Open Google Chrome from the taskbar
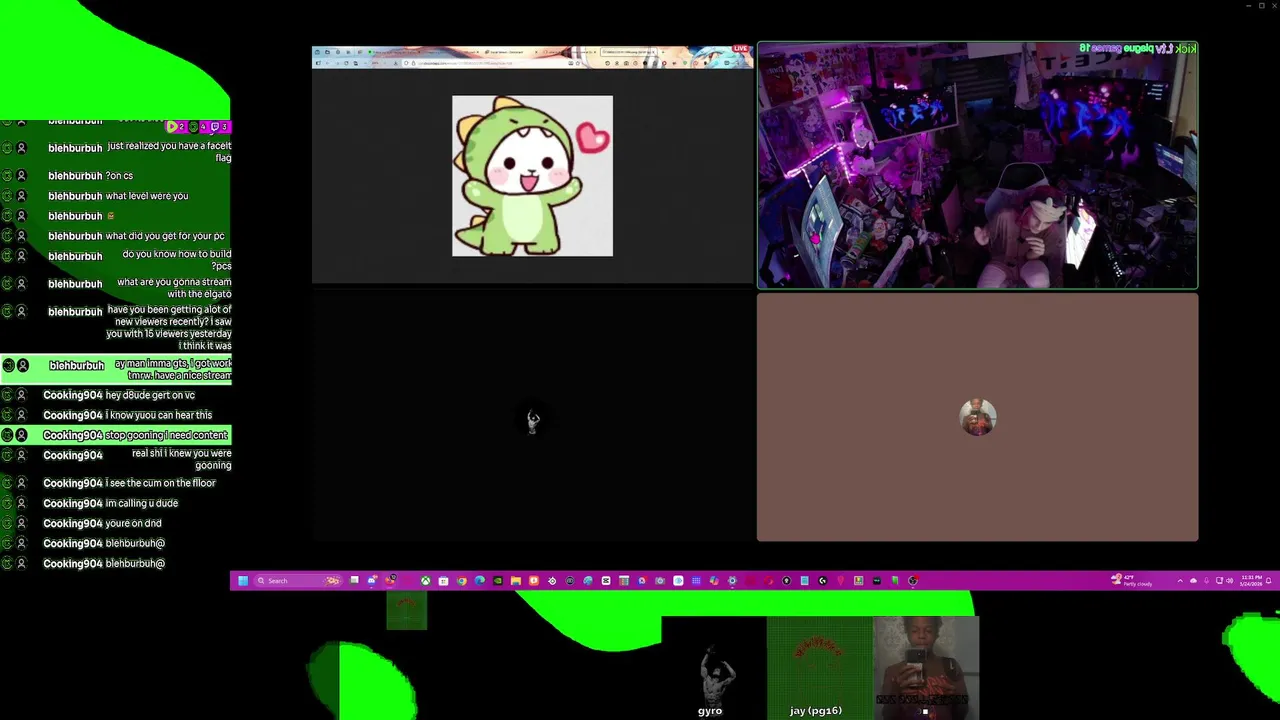Image resolution: width=1280 pixels, height=720 pixels. (x=462, y=580)
